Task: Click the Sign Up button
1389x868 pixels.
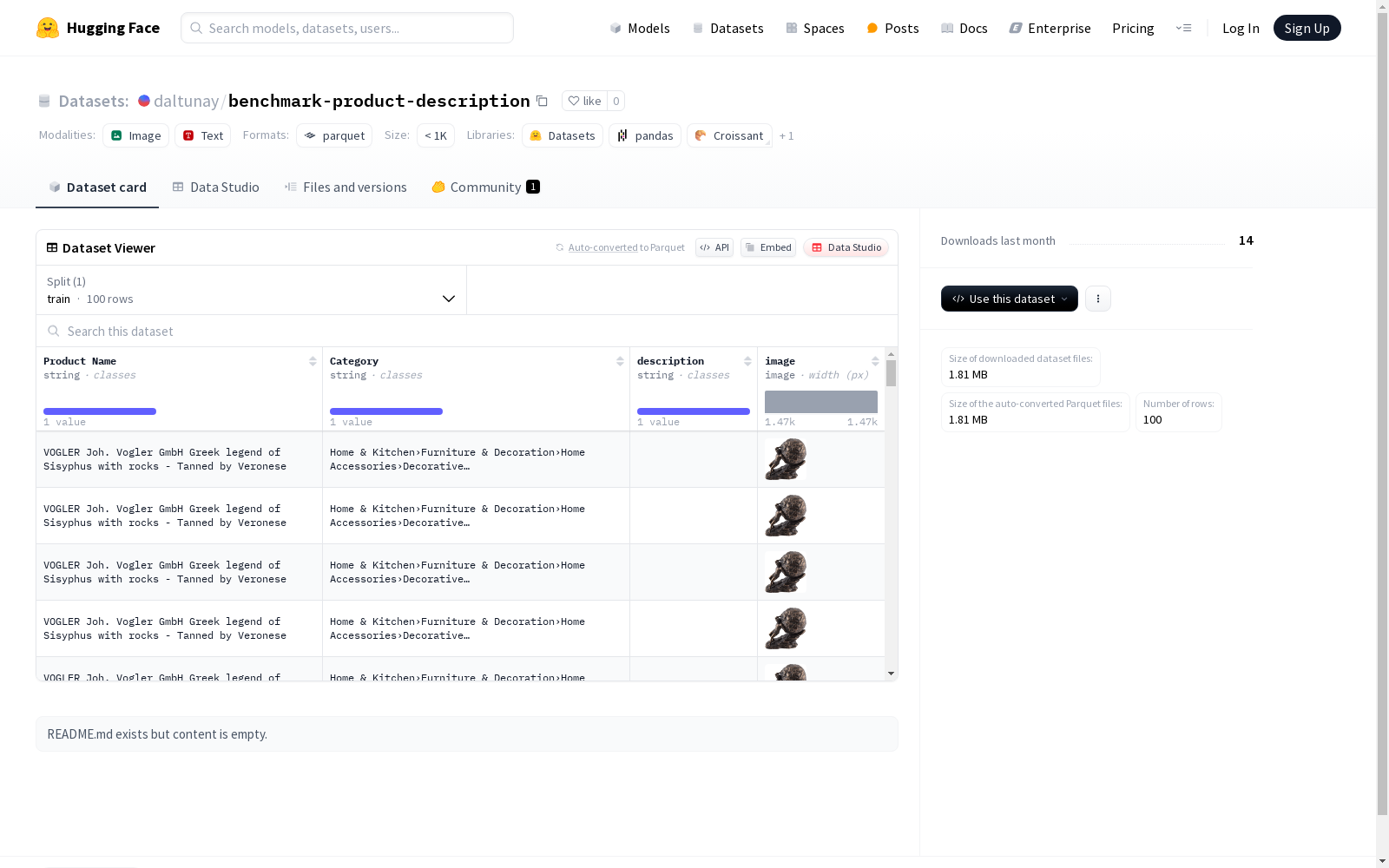Action: [x=1307, y=28]
